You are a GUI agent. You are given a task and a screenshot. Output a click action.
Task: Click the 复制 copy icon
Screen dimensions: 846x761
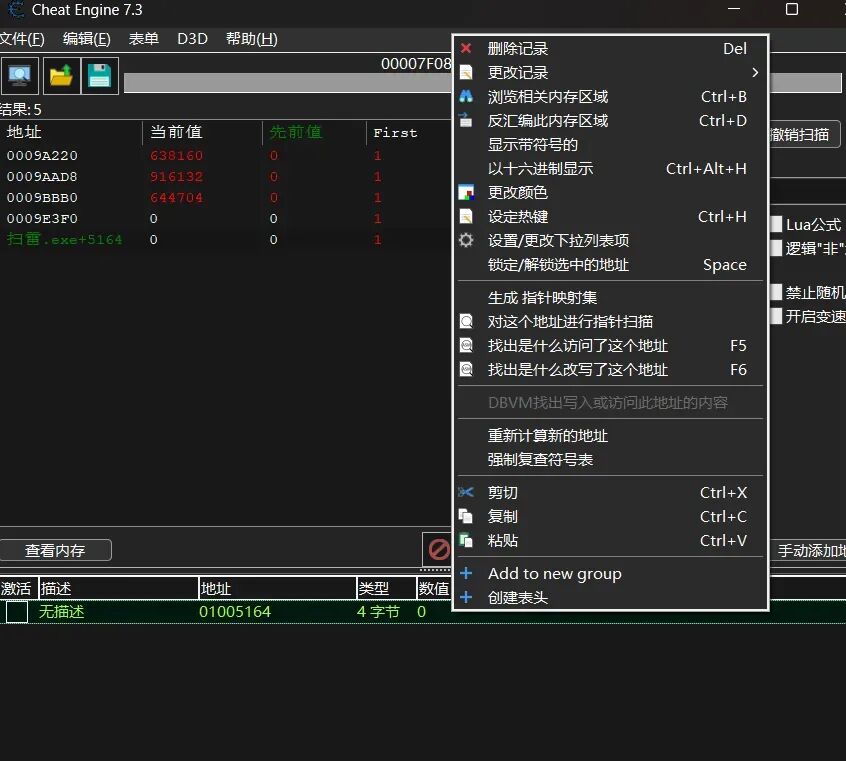[465, 516]
